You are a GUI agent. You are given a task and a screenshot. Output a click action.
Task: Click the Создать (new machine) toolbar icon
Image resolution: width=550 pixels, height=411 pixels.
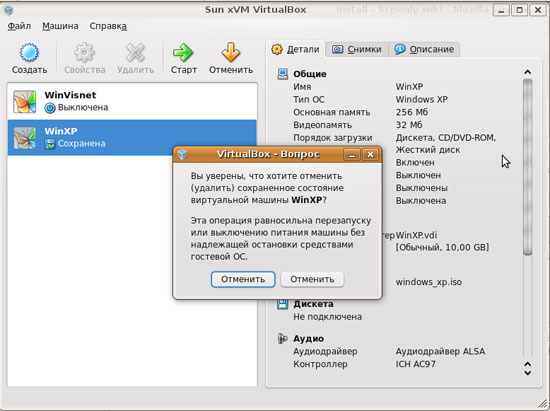29,53
